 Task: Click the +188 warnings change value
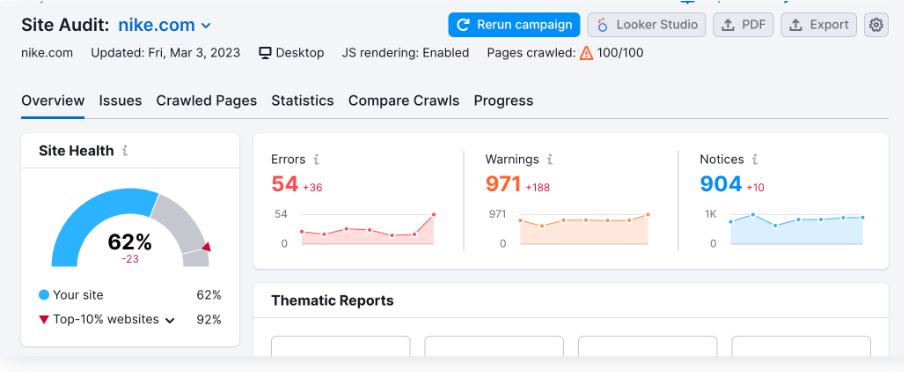(x=538, y=187)
